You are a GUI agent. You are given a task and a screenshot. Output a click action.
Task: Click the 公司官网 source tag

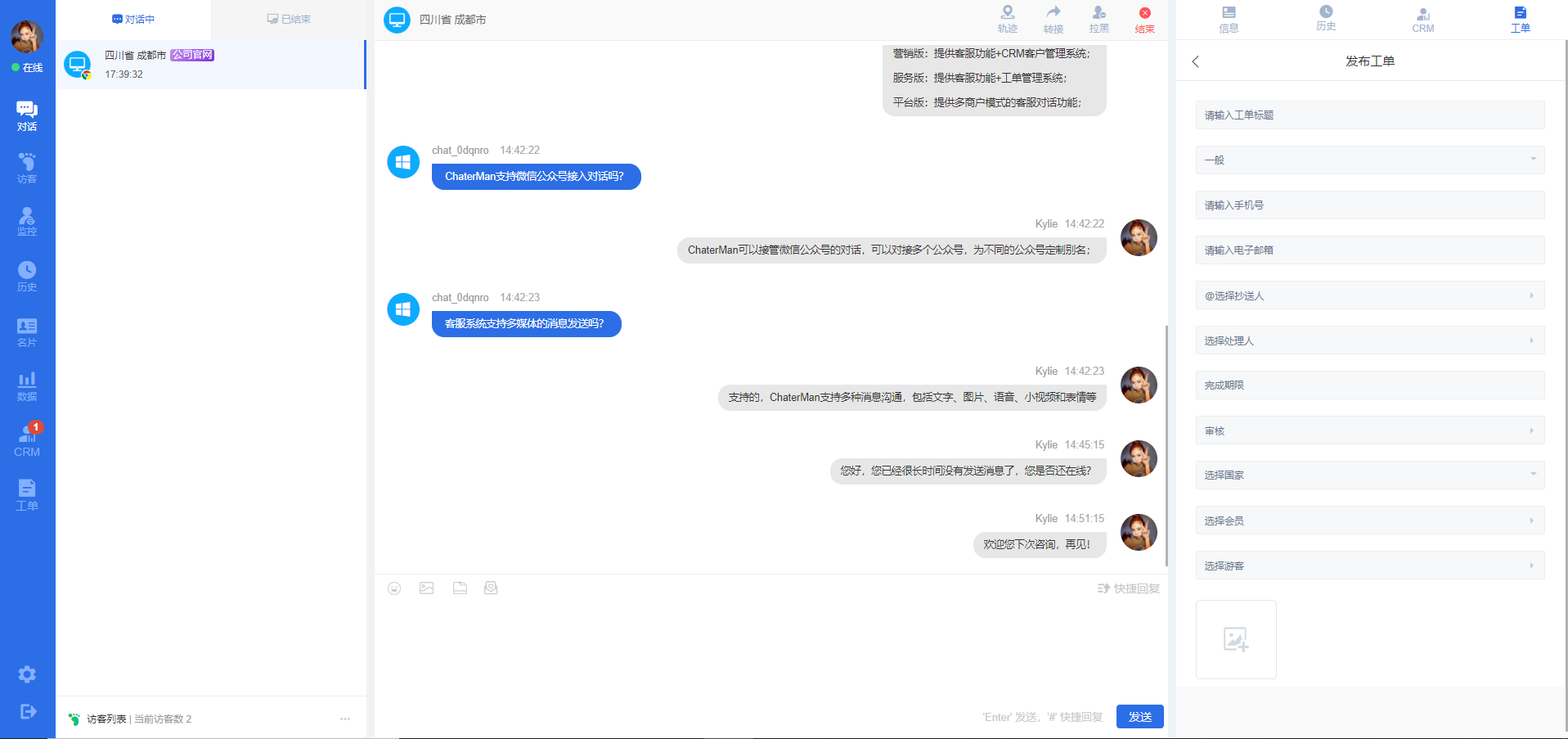[x=192, y=55]
